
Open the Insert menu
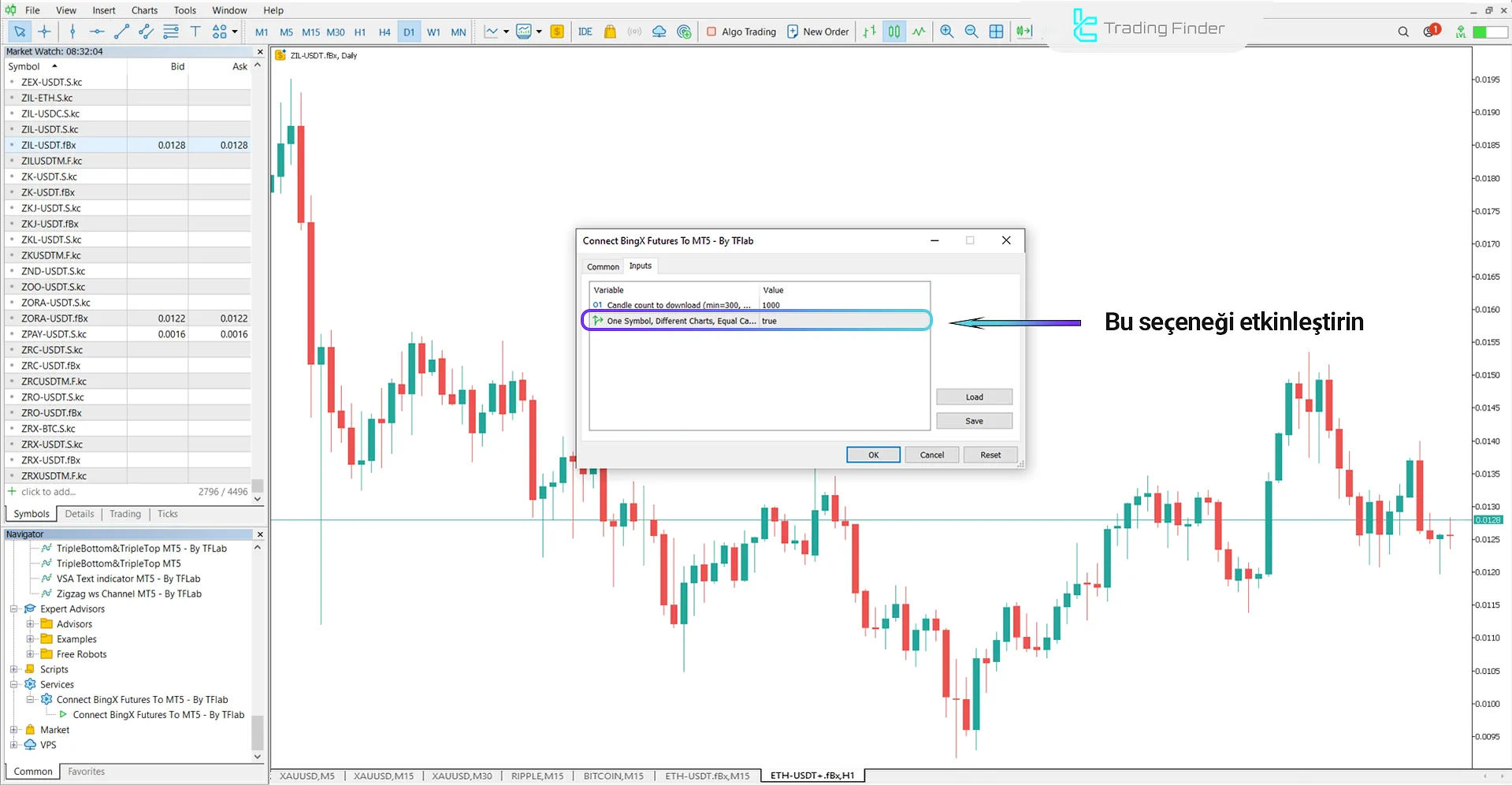point(104,10)
